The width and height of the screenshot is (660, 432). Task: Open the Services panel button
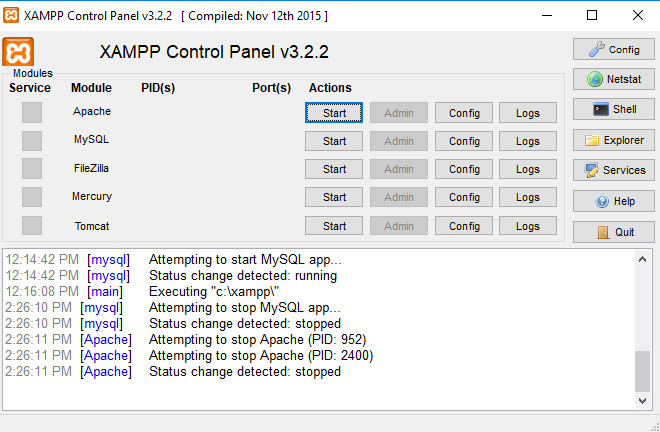(614, 170)
